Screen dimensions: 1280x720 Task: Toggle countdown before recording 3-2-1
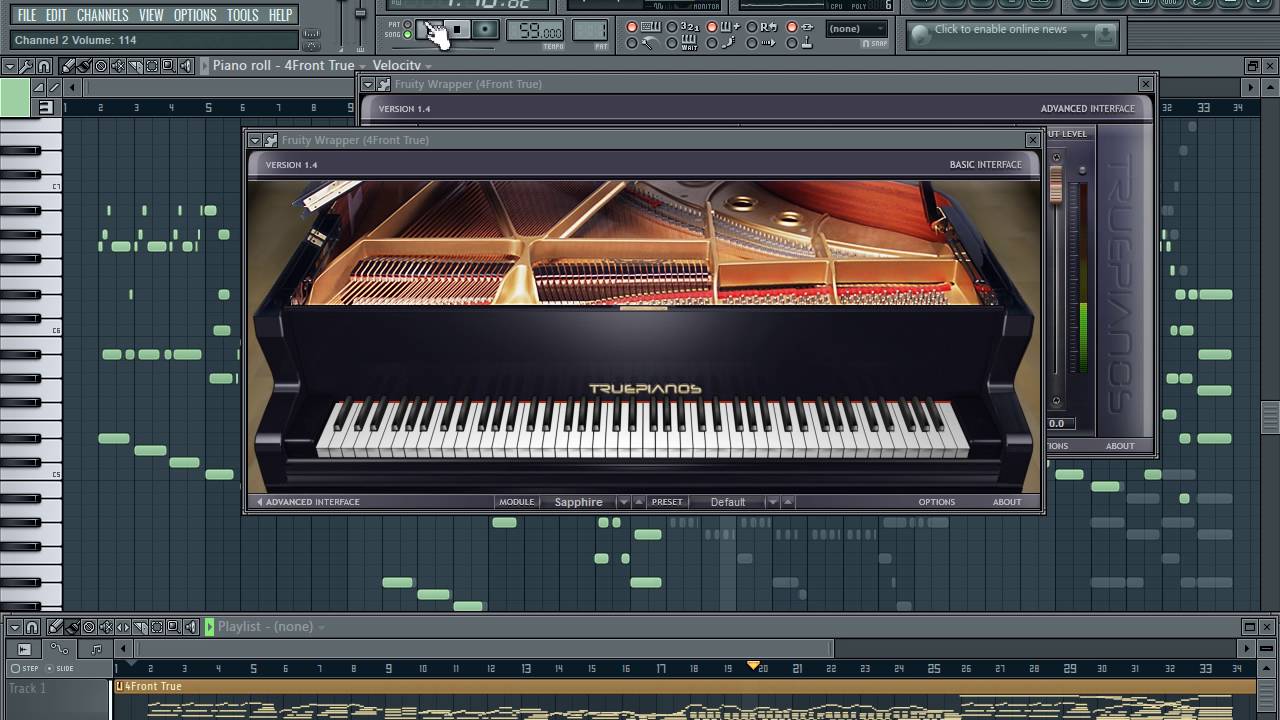[672, 27]
